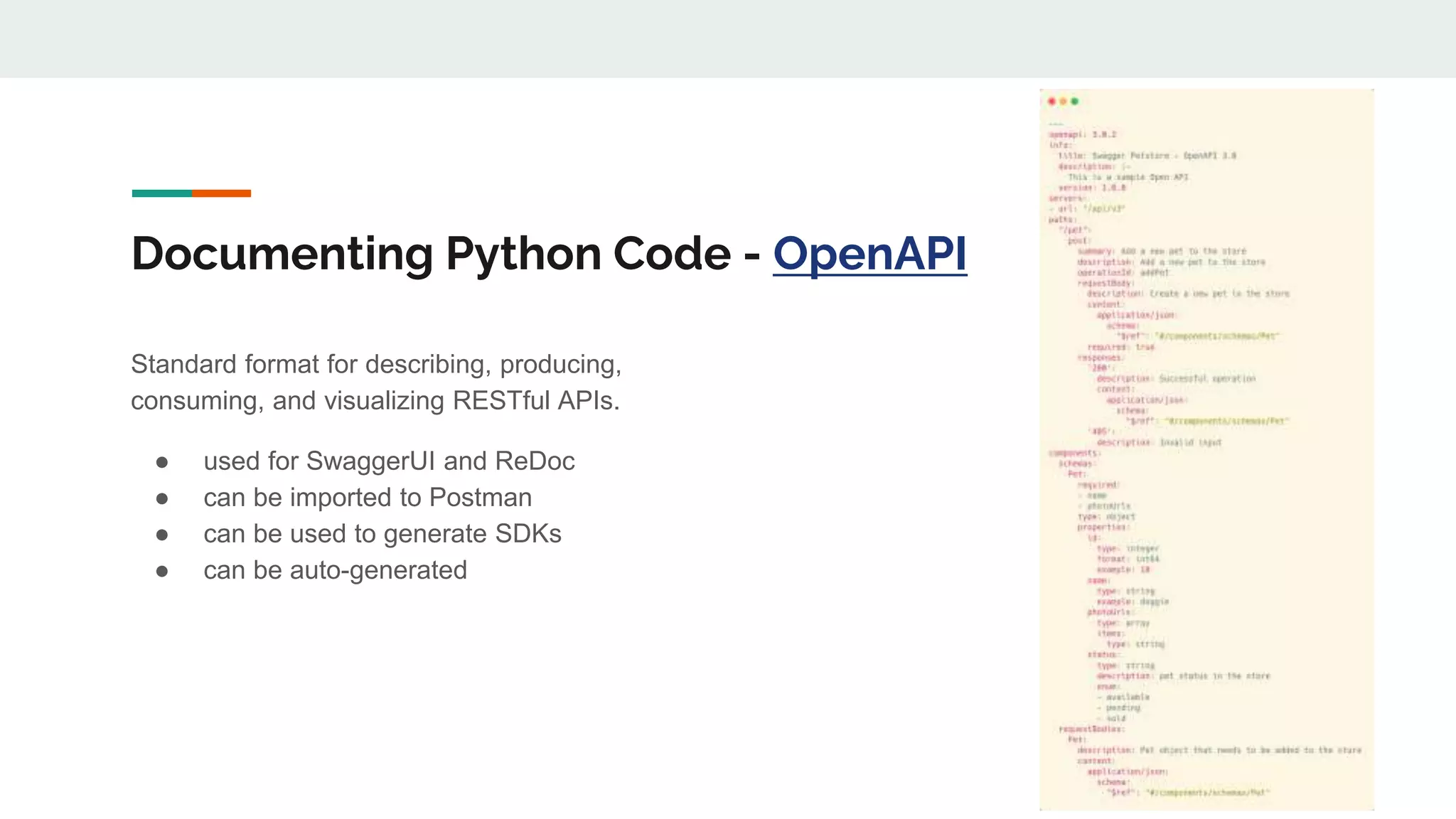Click the bullet dot before auto-generated line
Image resolution: width=1456 pixels, height=819 pixels.
coord(162,572)
